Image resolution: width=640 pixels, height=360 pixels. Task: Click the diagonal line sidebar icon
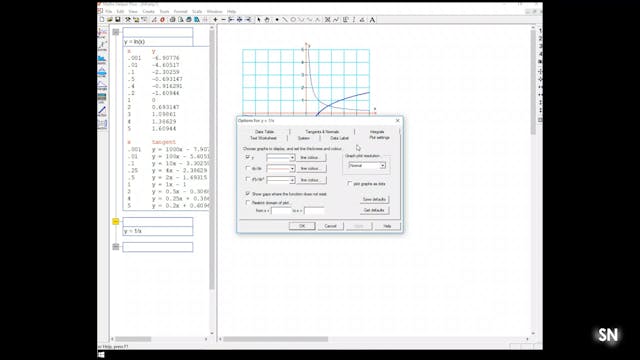[x=102, y=111]
